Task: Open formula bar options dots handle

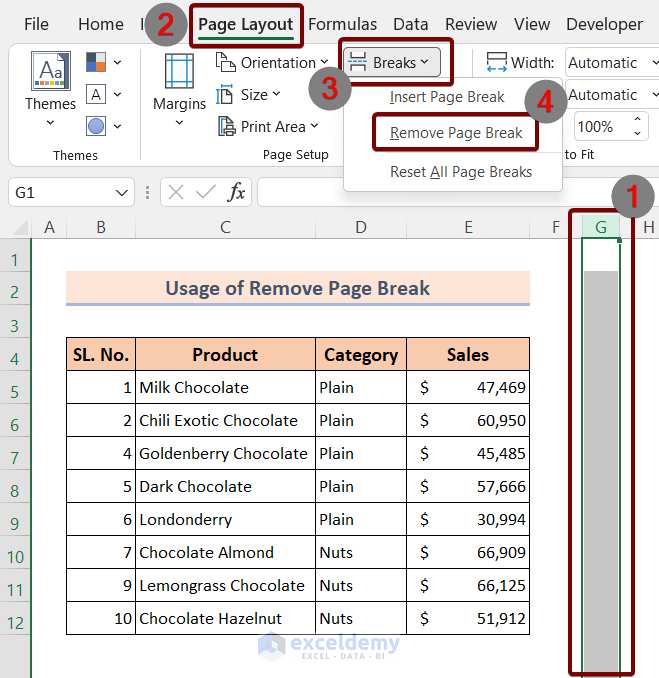Action: coord(147,192)
